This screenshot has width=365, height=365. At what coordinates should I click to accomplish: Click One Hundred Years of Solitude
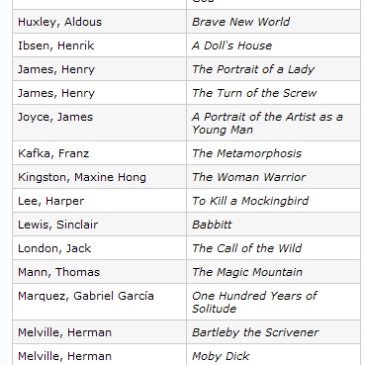tap(255, 302)
